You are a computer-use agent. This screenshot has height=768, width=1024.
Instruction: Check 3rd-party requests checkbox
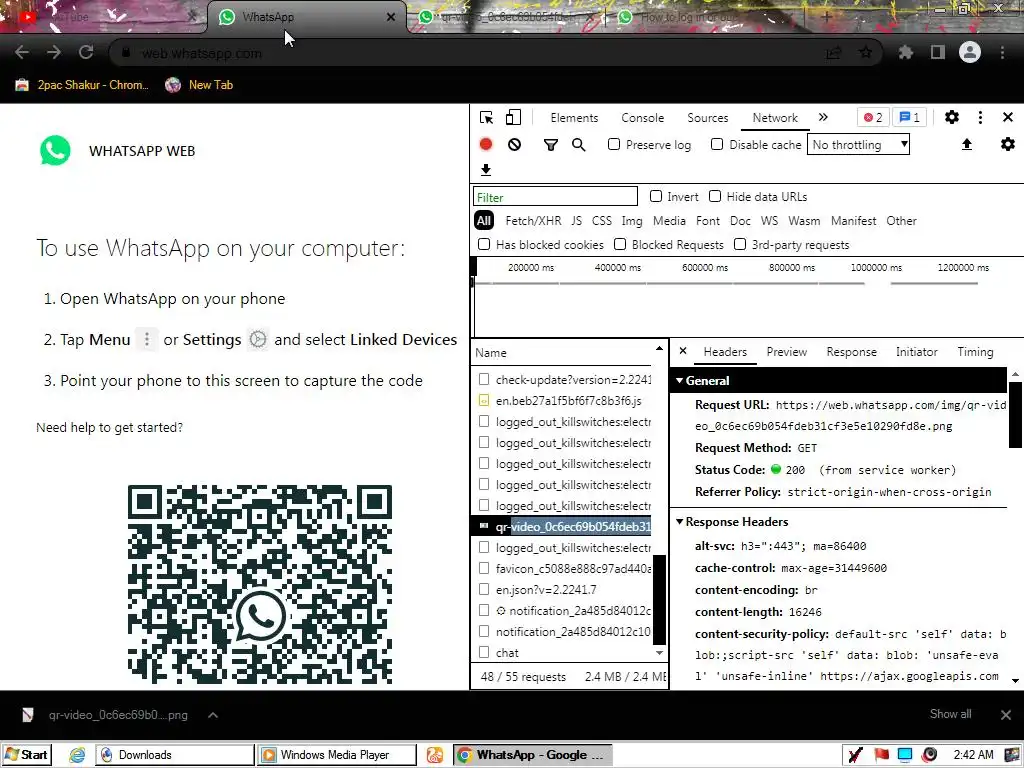pyautogui.click(x=740, y=244)
